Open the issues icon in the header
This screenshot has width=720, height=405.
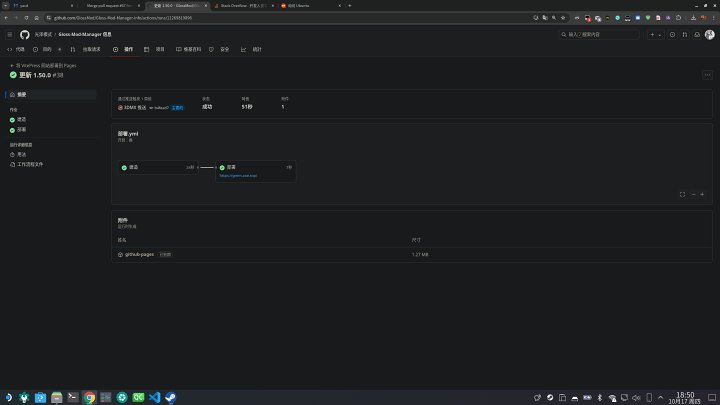(x=671, y=34)
